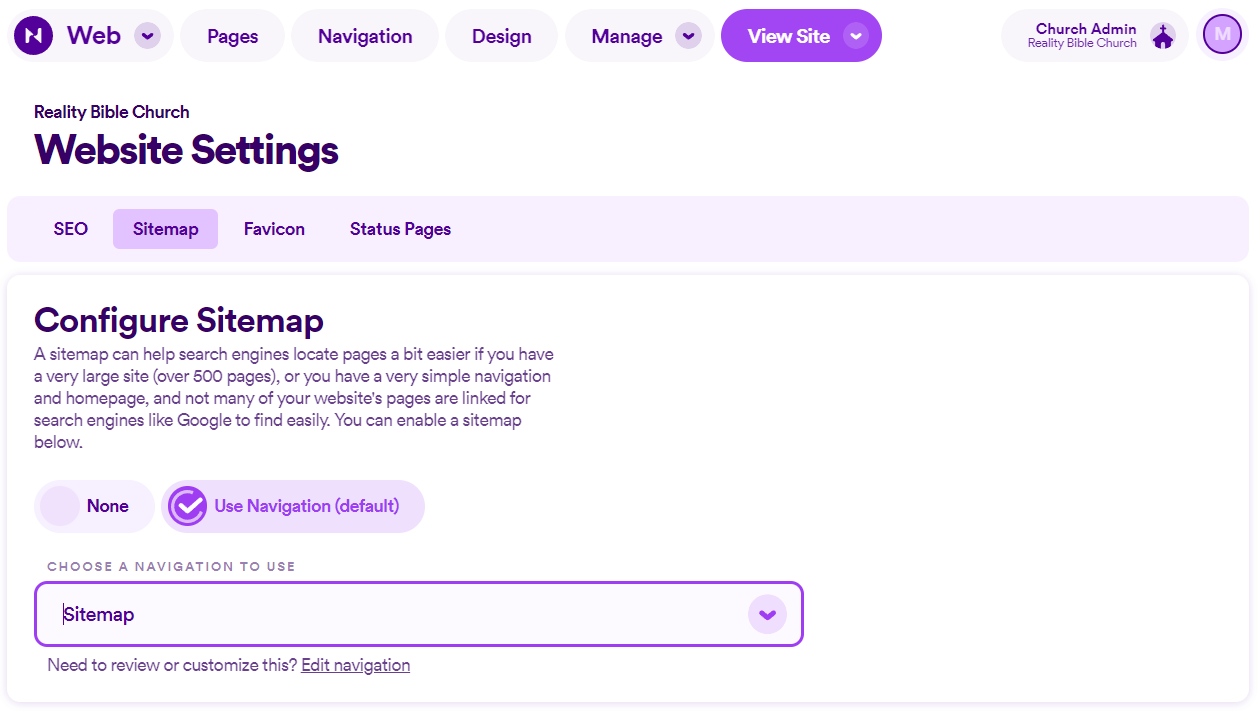Expand the Manage menu

coord(640,35)
